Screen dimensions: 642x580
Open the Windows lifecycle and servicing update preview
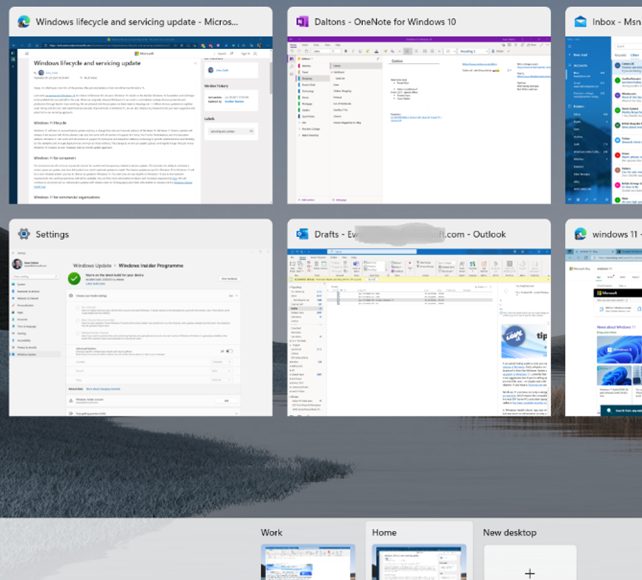tap(141, 120)
